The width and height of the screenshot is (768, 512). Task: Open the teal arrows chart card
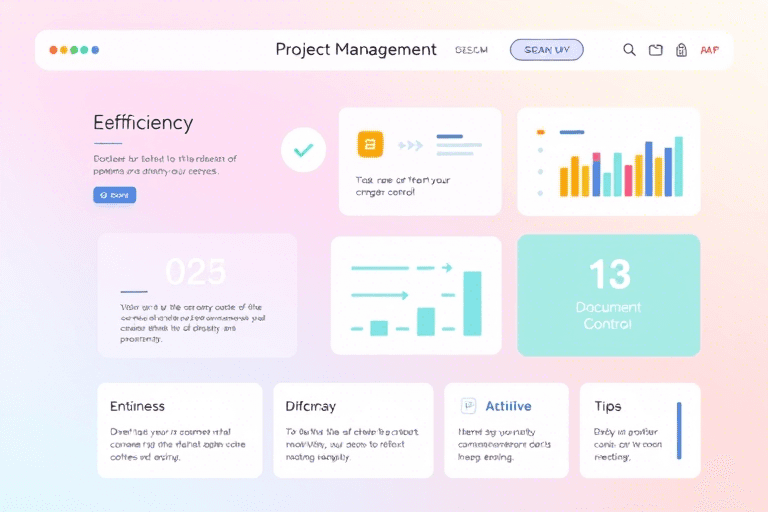[416, 295]
